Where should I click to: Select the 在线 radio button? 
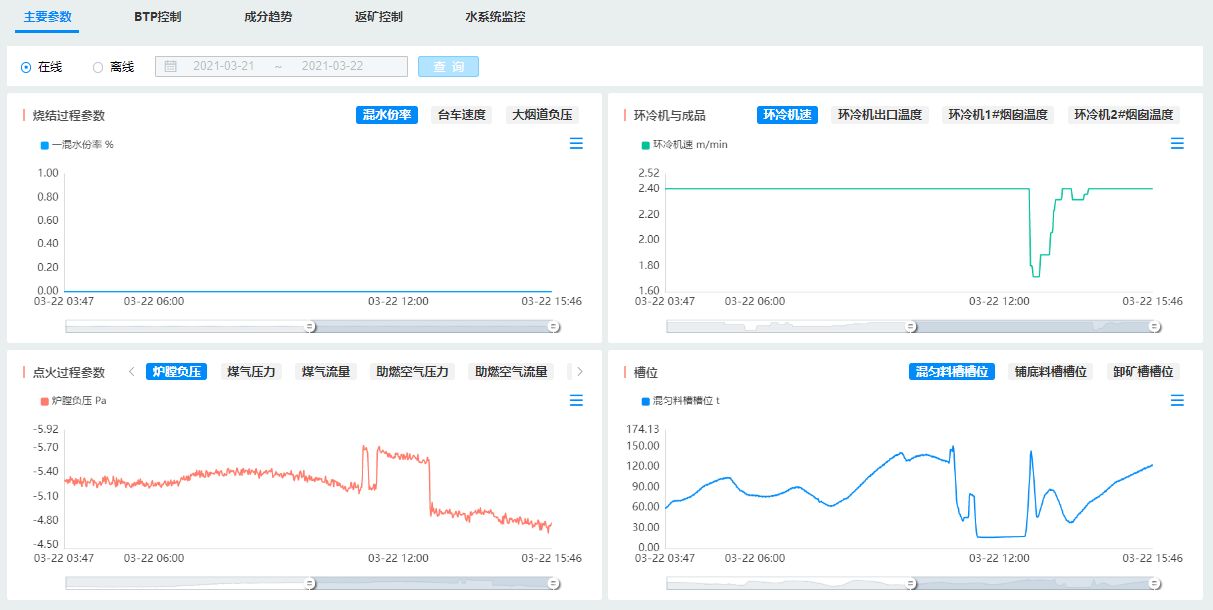[26, 67]
